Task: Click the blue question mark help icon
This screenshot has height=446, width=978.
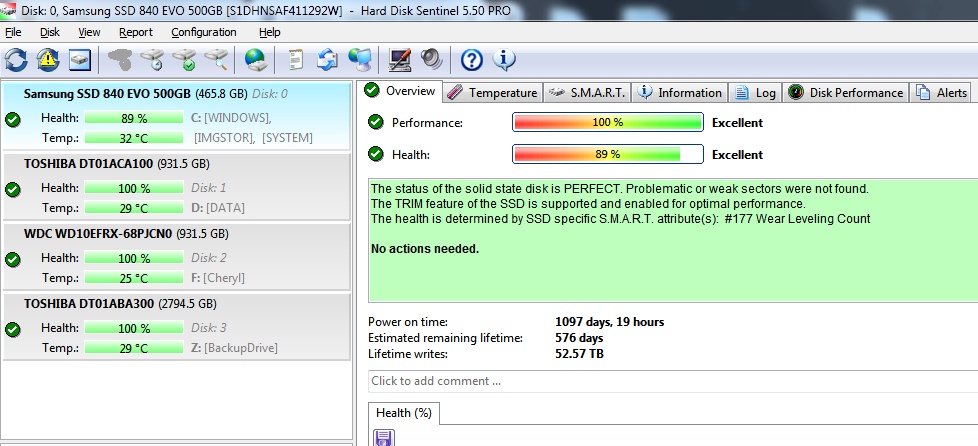Action: (x=472, y=60)
